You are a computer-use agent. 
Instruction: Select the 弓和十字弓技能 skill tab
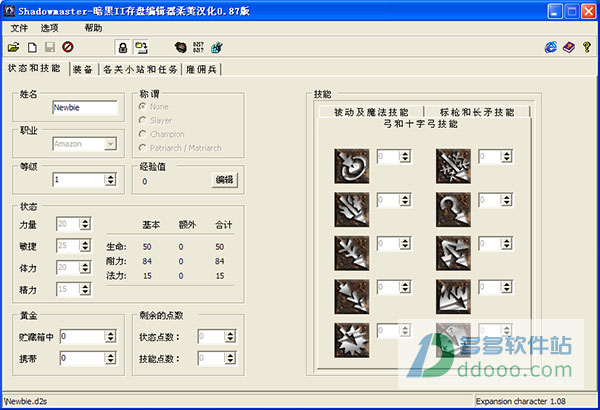click(x=421, y=124)
